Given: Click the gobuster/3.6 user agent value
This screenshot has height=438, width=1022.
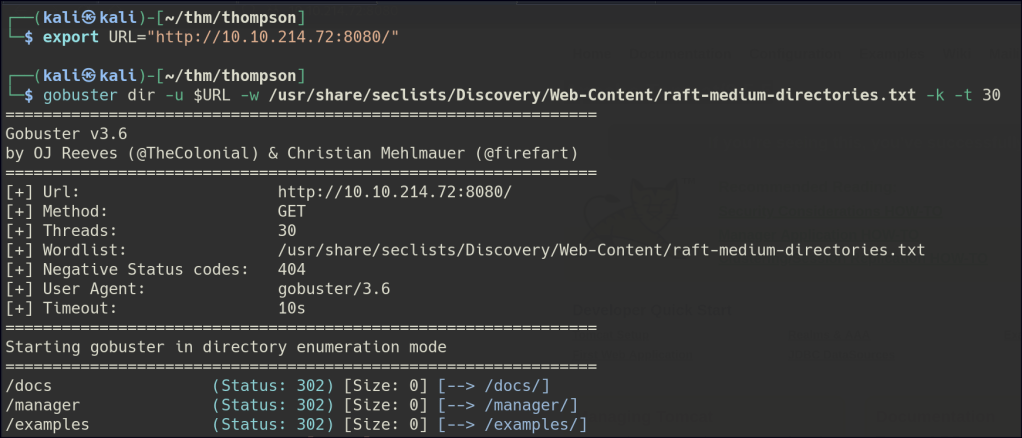Looking at the screenshot, I should [330, 289].
